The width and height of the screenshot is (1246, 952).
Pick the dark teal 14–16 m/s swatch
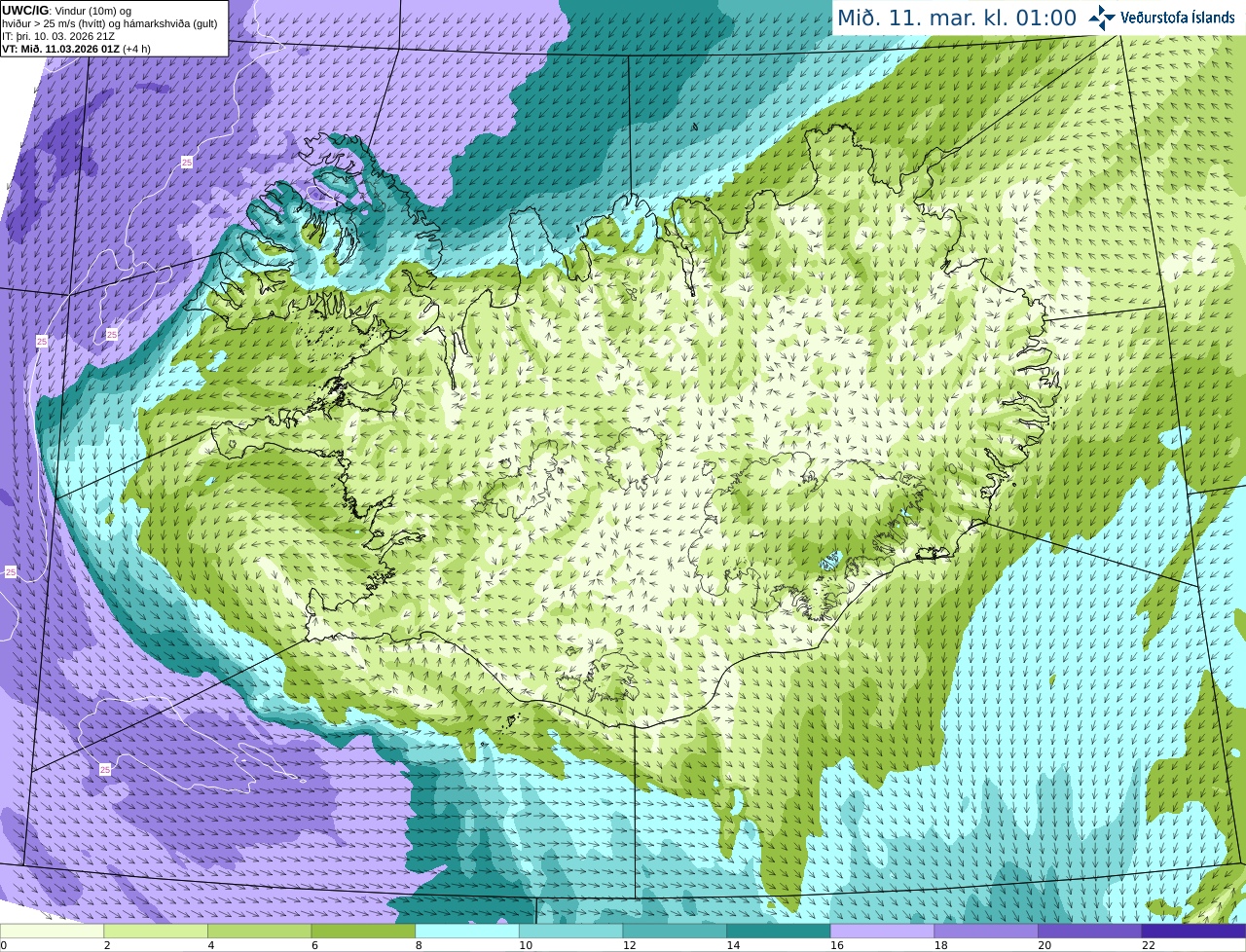(779, 931)
